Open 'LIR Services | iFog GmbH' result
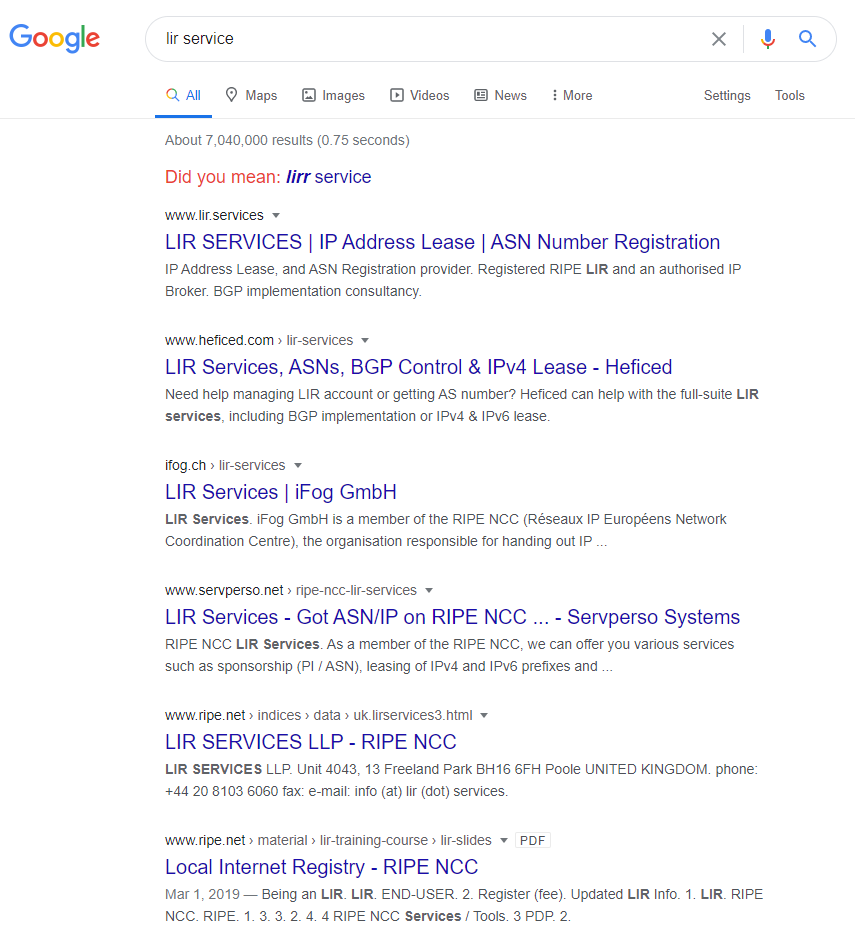 (280, 492)
